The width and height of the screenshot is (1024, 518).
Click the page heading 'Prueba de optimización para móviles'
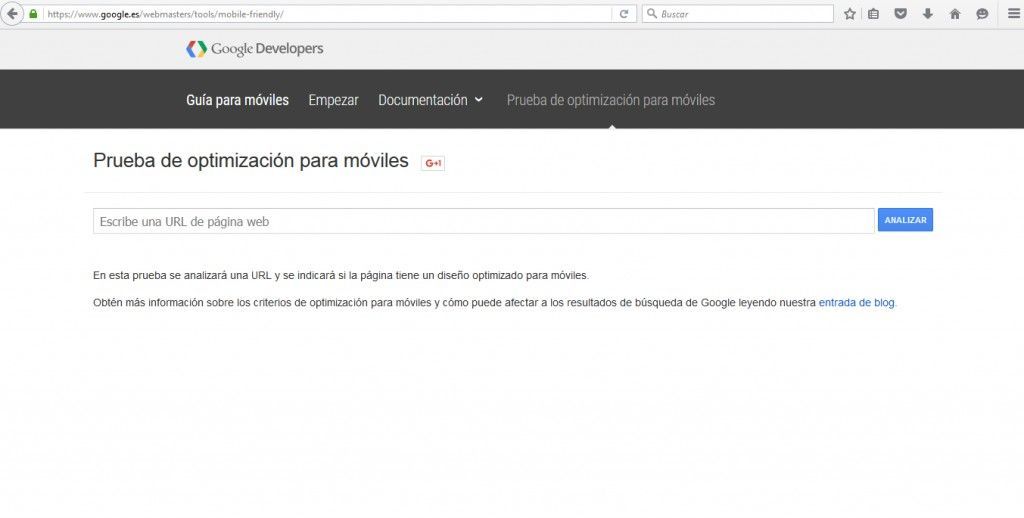pos(251,161)
